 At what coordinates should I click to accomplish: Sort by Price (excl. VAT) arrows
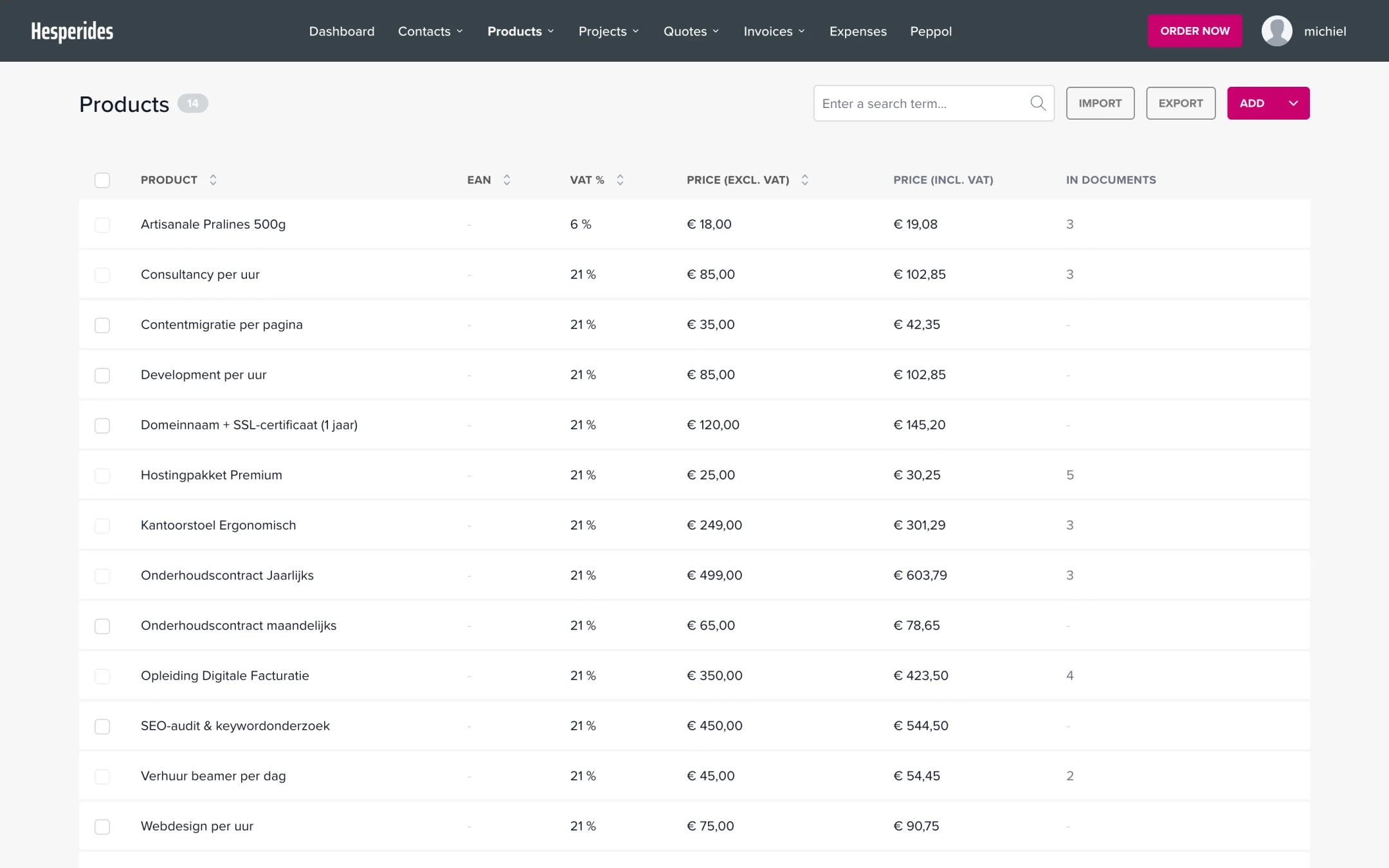click(x=804, y=180)
